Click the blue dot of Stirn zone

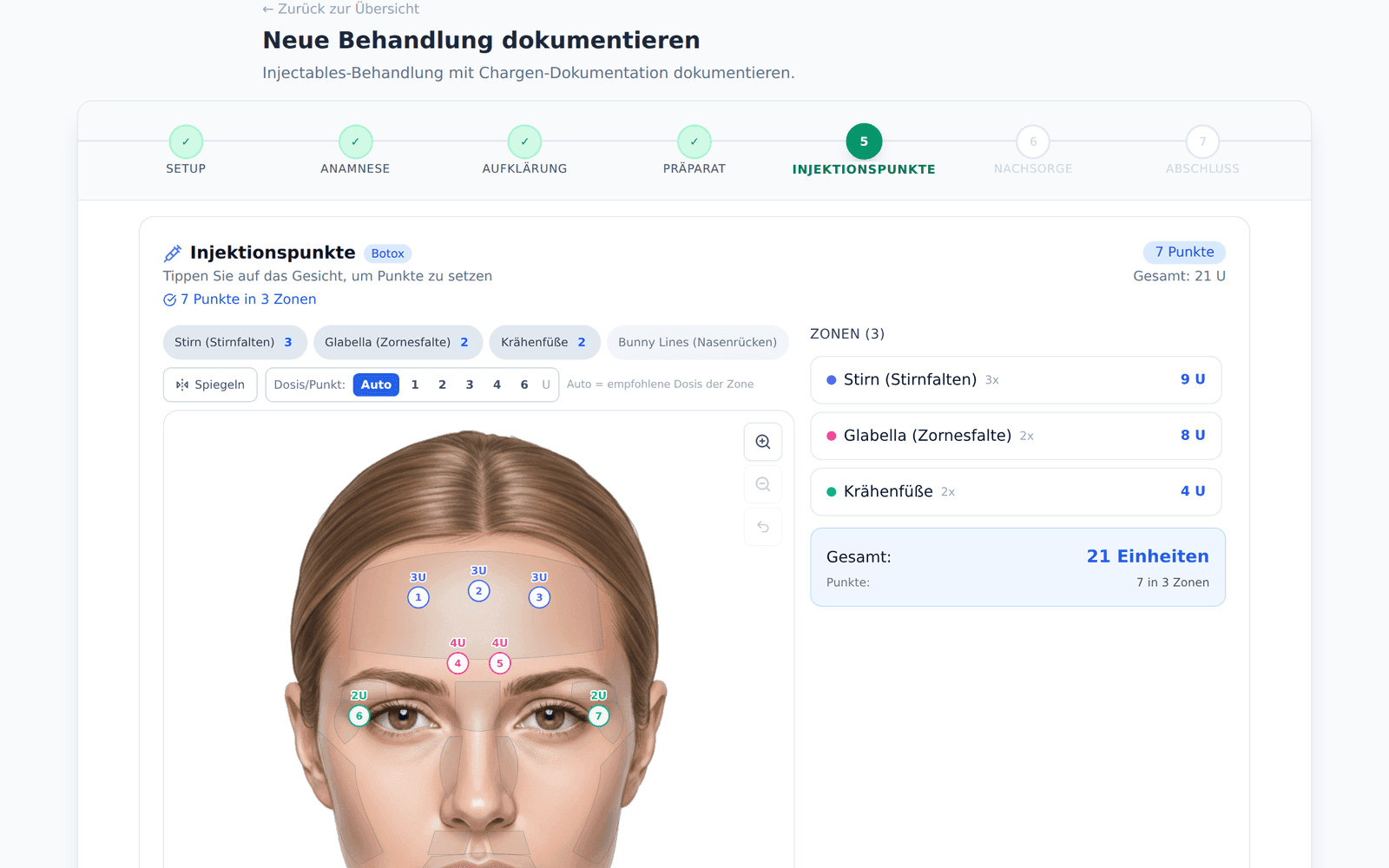pos(831,379)
